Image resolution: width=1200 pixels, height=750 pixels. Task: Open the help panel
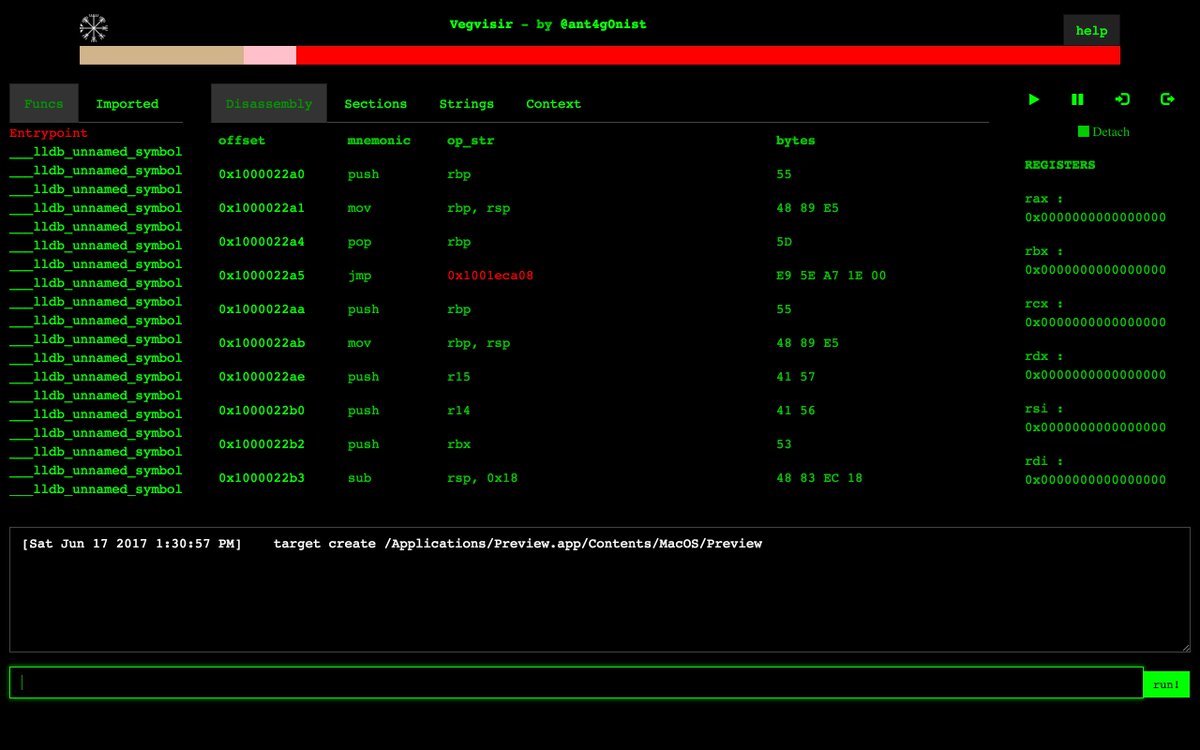[1091, 31]
